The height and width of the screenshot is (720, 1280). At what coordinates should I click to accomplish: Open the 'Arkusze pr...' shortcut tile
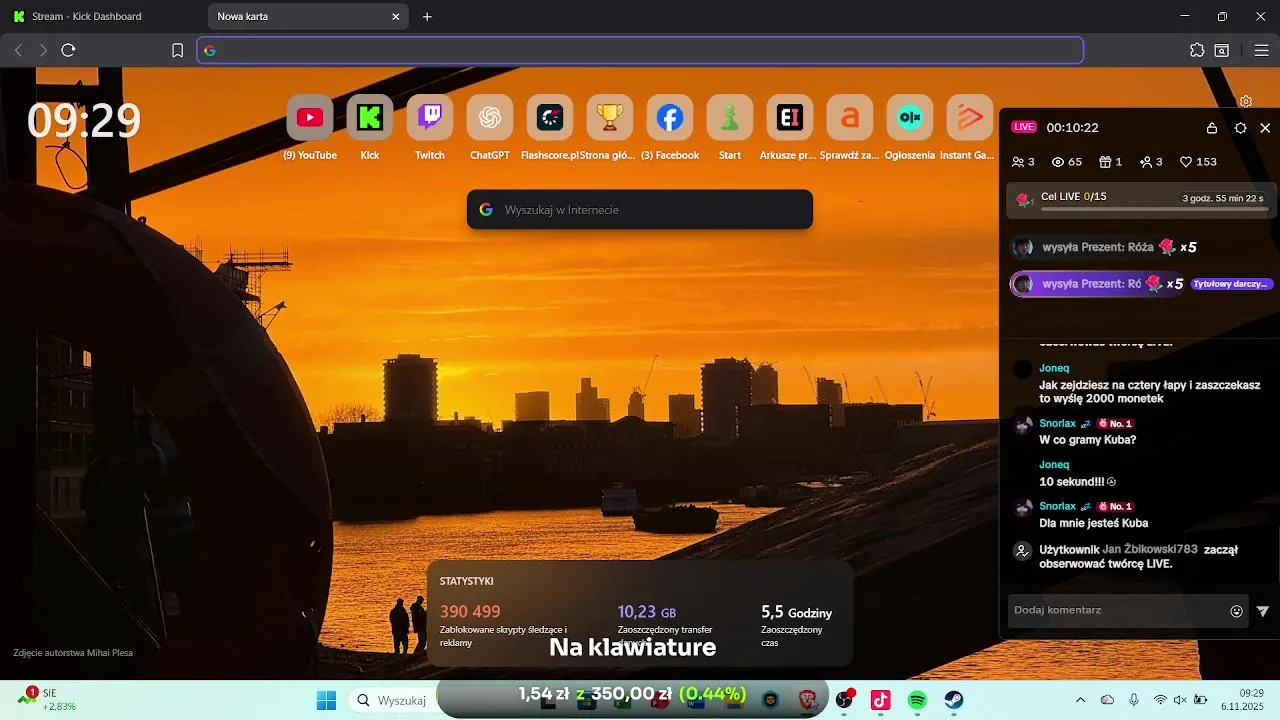790,118
